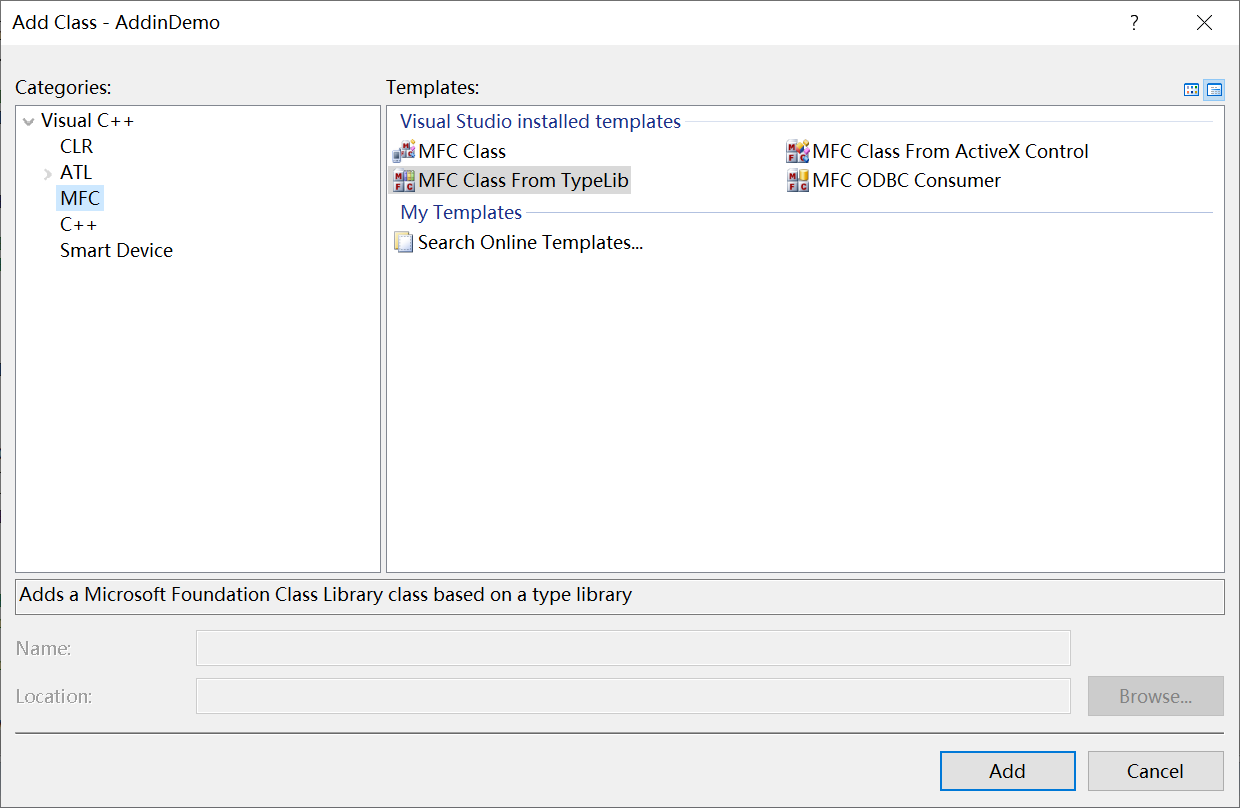This screenshot has width=1240, height=808.
Task: Pick the MFC ODBC Consumer icon
Action: pyautogui.click(x=797, y=181)
